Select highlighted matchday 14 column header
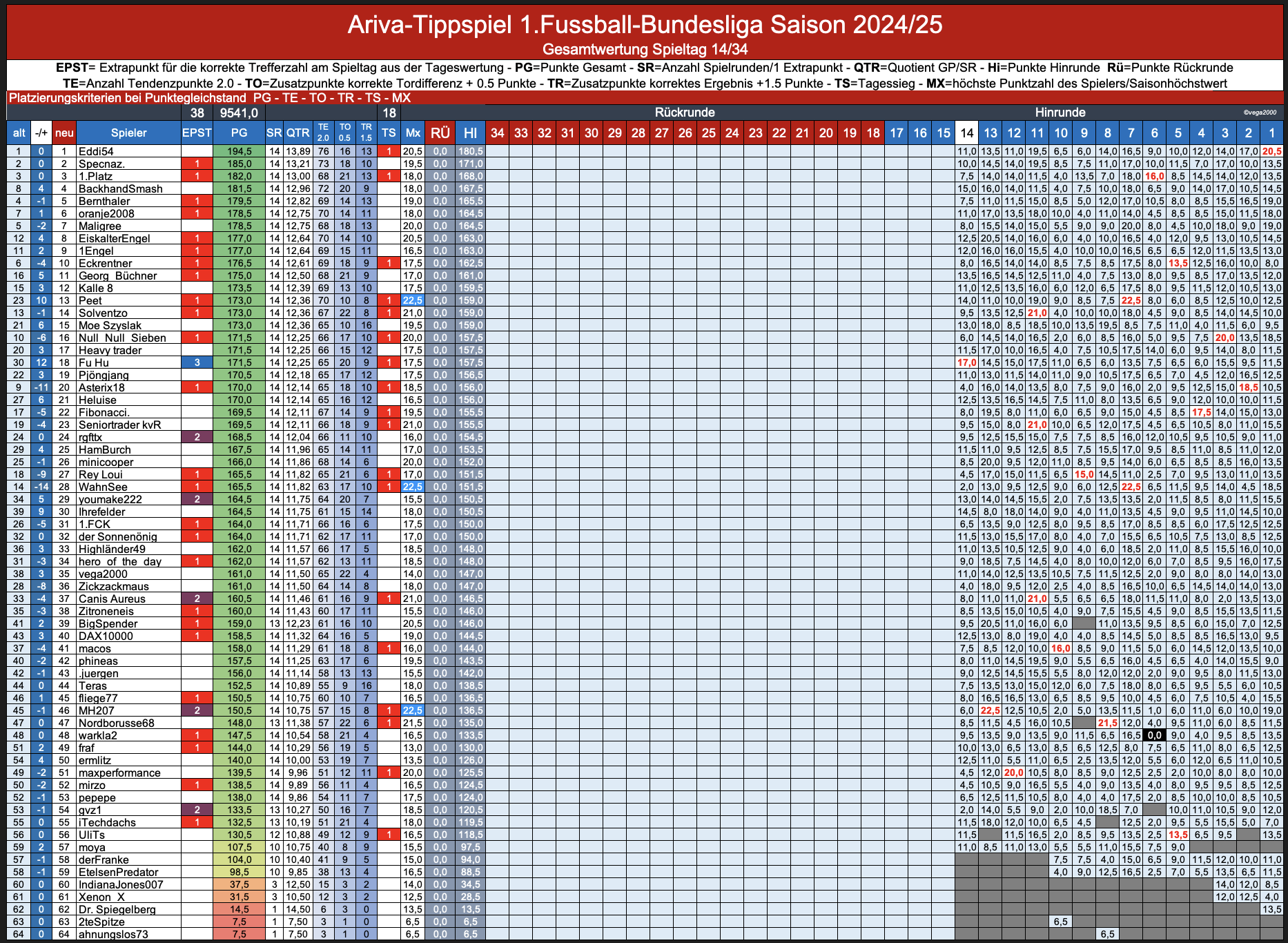 click(966, 133)
